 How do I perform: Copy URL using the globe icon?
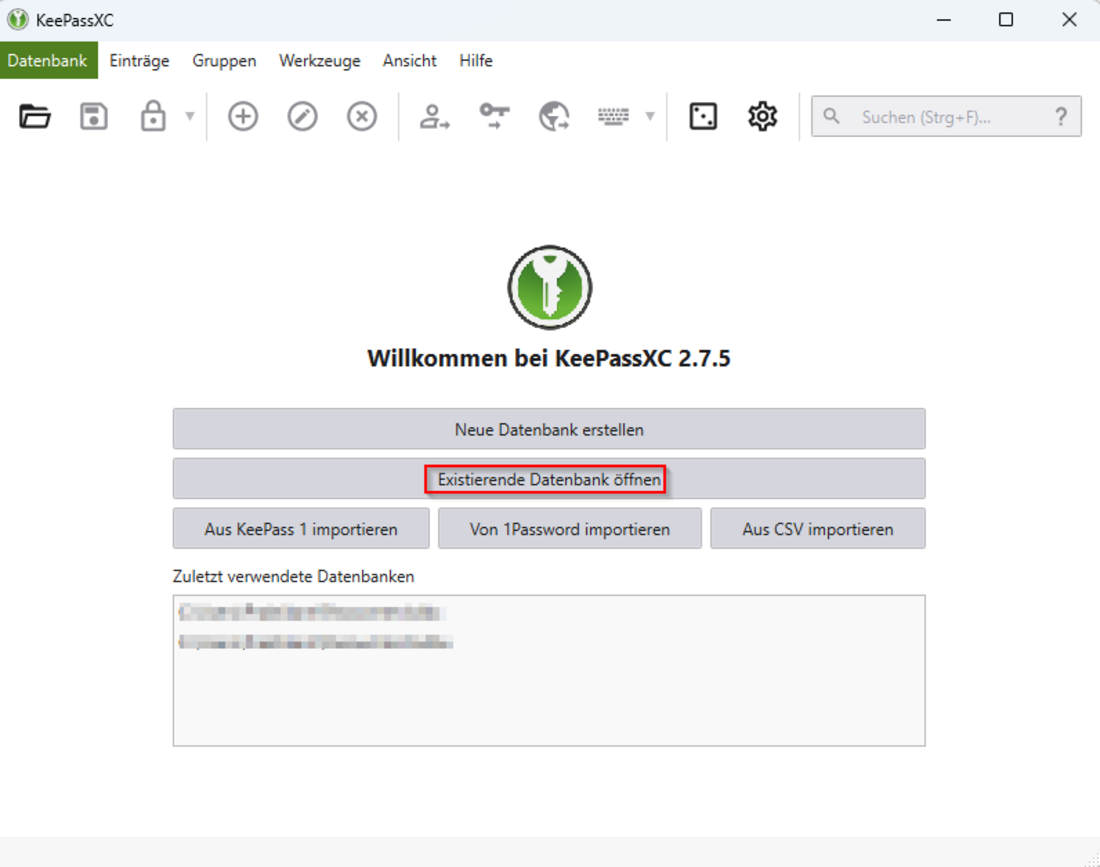click(x=554, y=116)
